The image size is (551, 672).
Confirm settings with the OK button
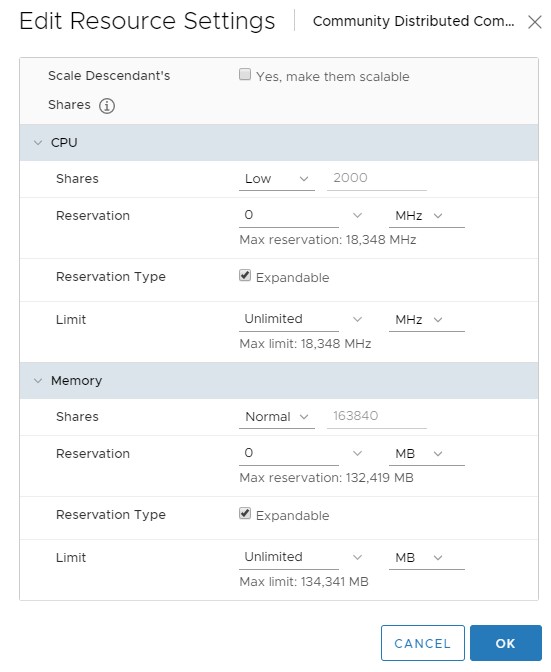506,643
